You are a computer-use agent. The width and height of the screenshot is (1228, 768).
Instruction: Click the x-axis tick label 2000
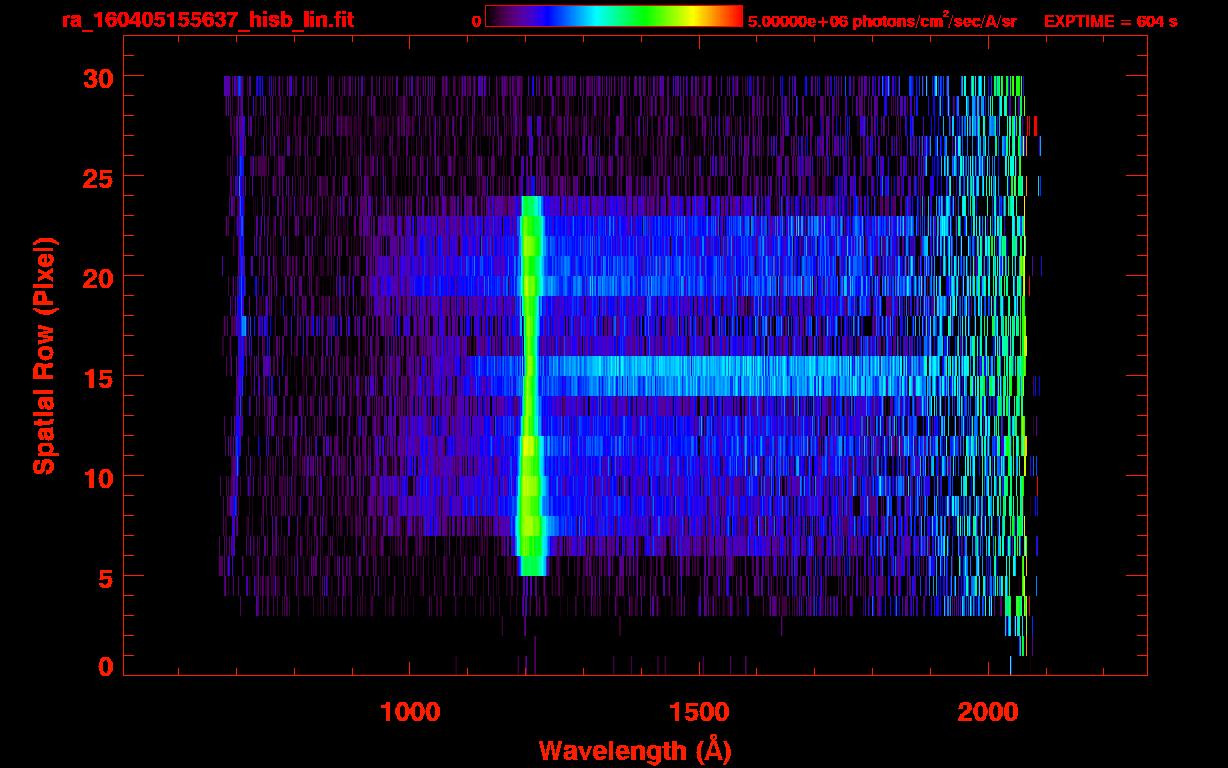[989, 712]
